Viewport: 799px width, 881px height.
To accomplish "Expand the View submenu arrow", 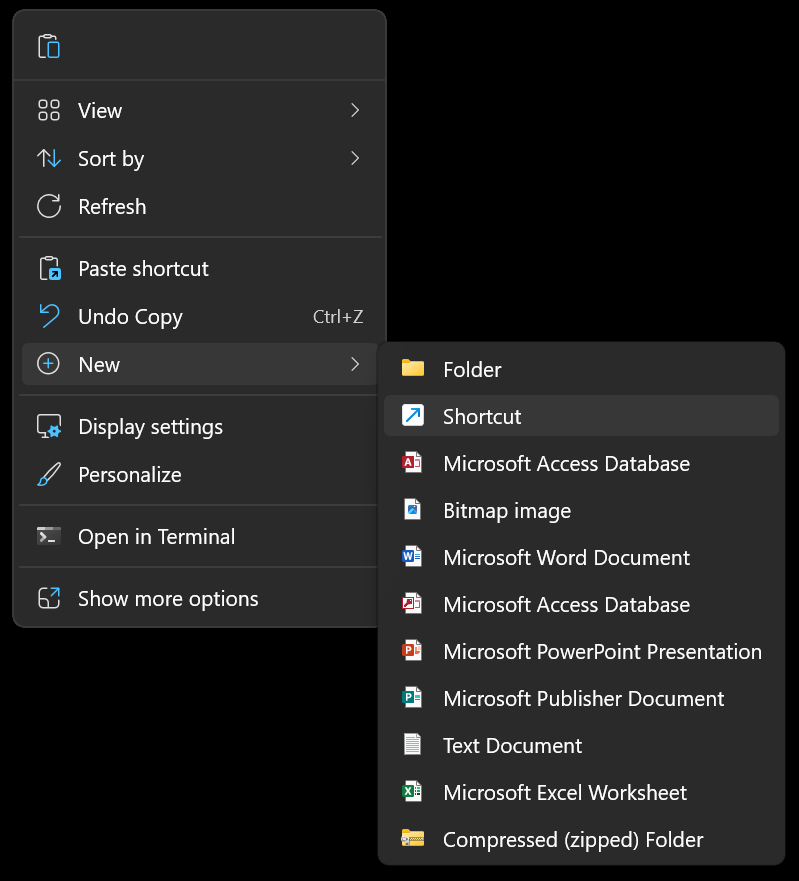I will [355, 111].
